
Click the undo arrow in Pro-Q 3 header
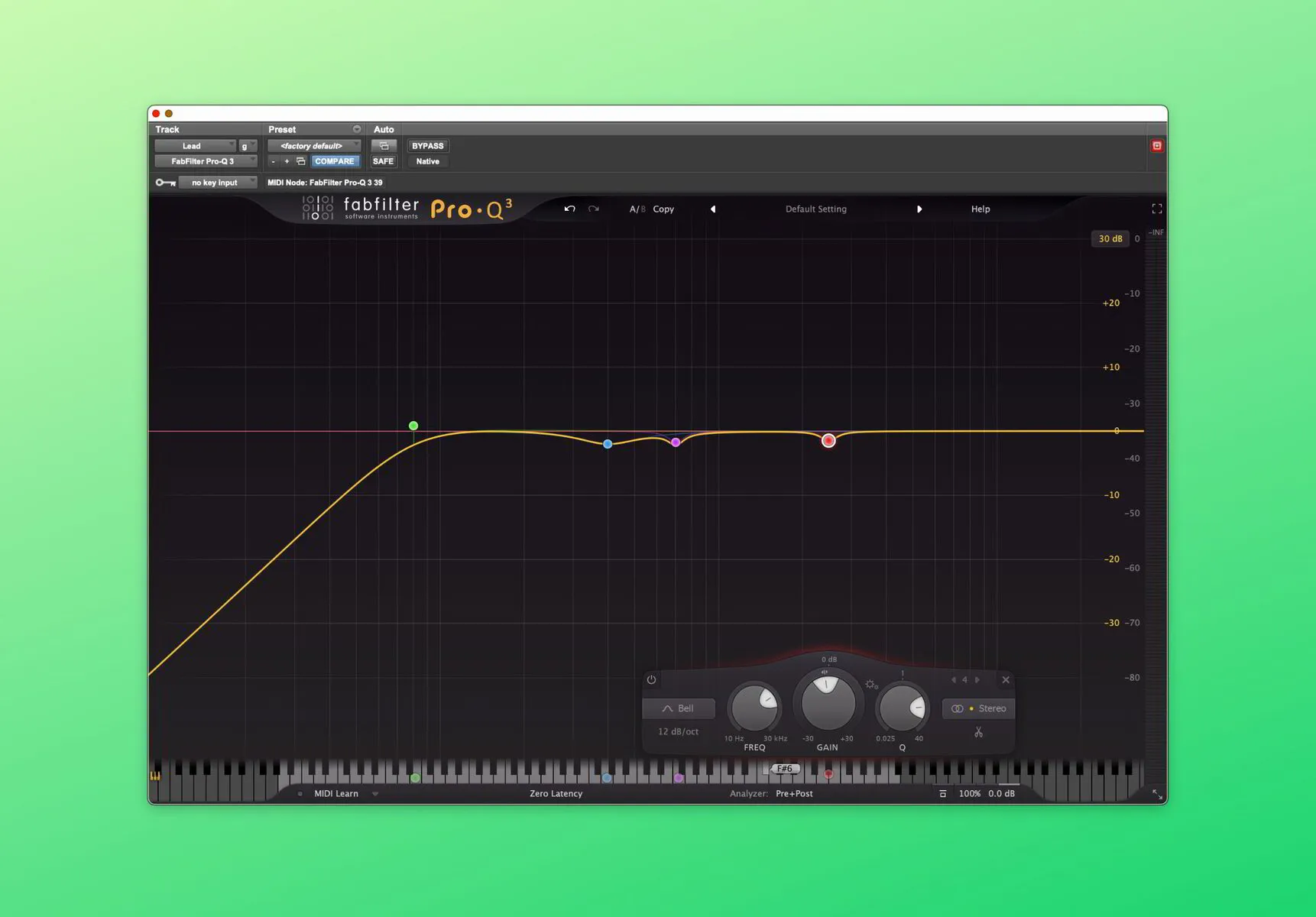coord(569,209)
